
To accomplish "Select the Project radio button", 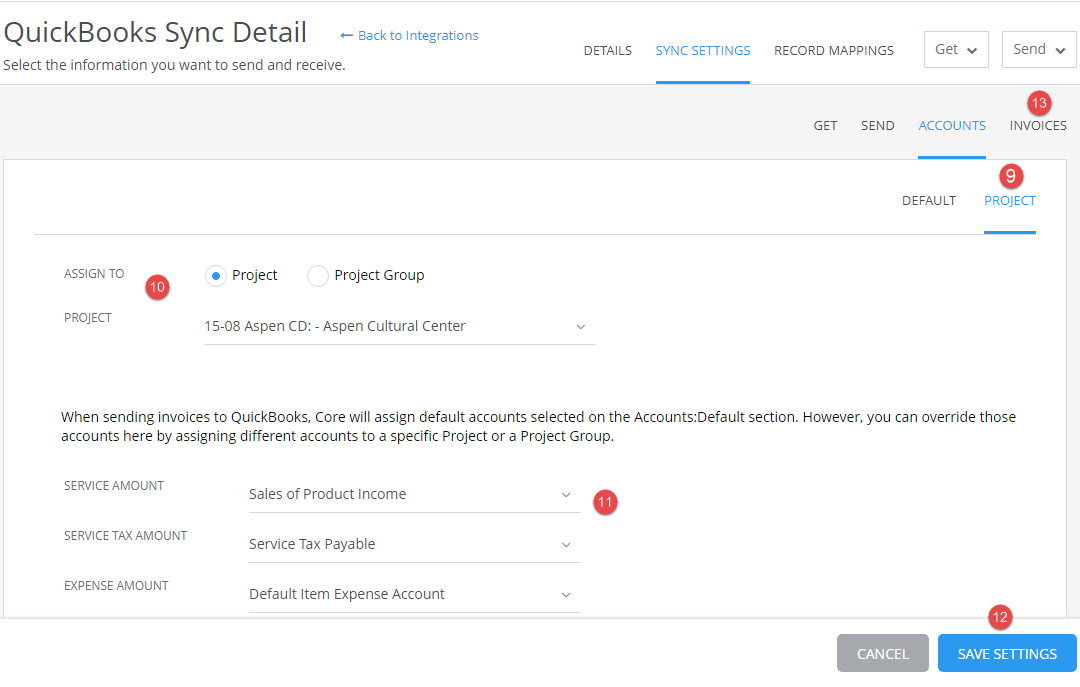I will coord(215,275).
